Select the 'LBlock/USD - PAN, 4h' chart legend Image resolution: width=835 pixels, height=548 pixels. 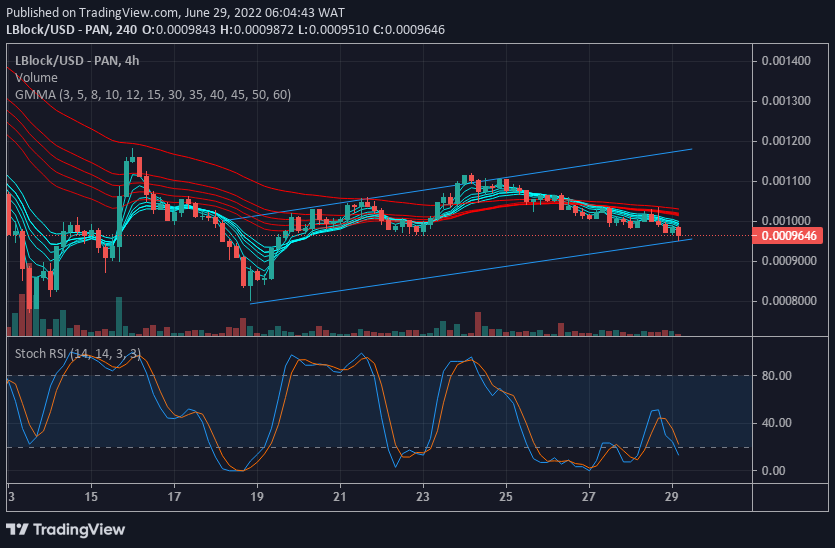coord(77,61)
